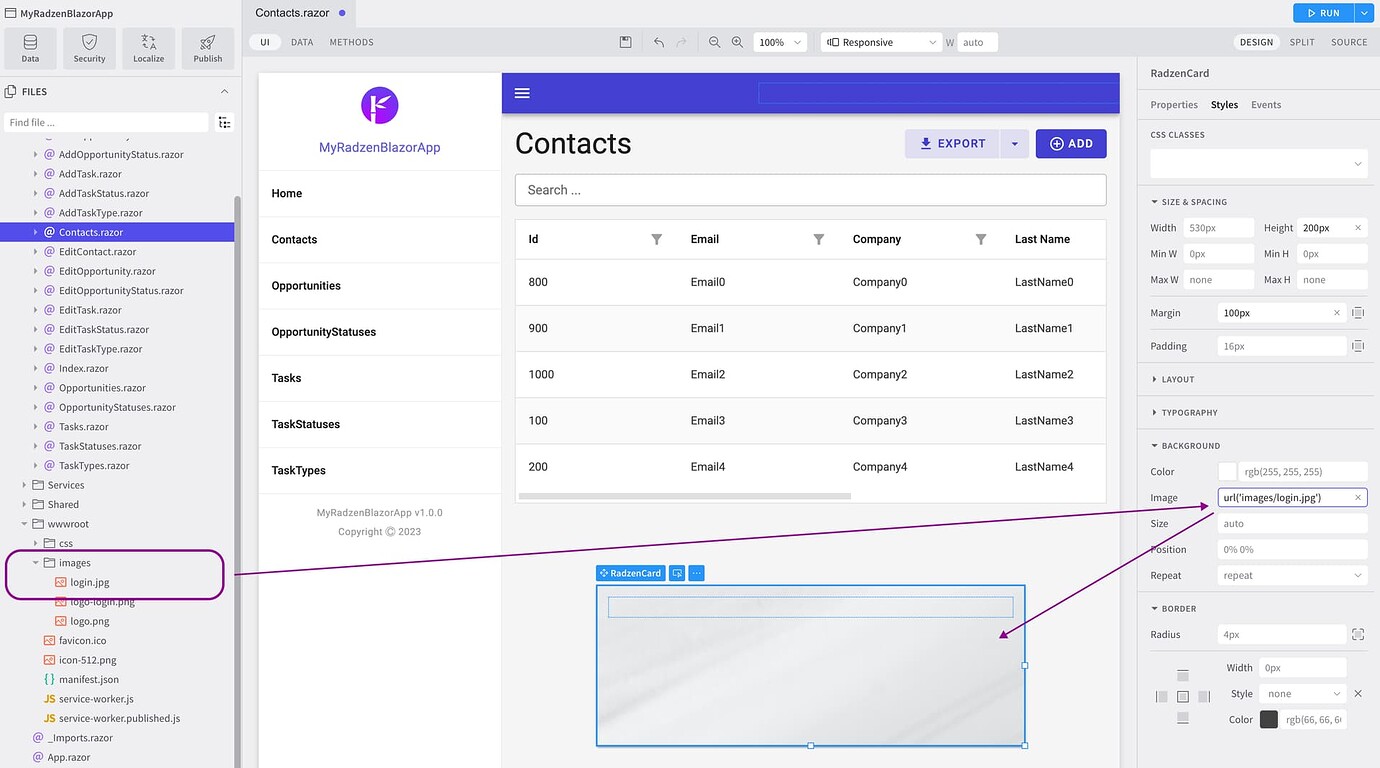The width and height of the screenshot is (1380, 768).
Task: Click the save icon in editor toolbar
Action: coord(625,42)
